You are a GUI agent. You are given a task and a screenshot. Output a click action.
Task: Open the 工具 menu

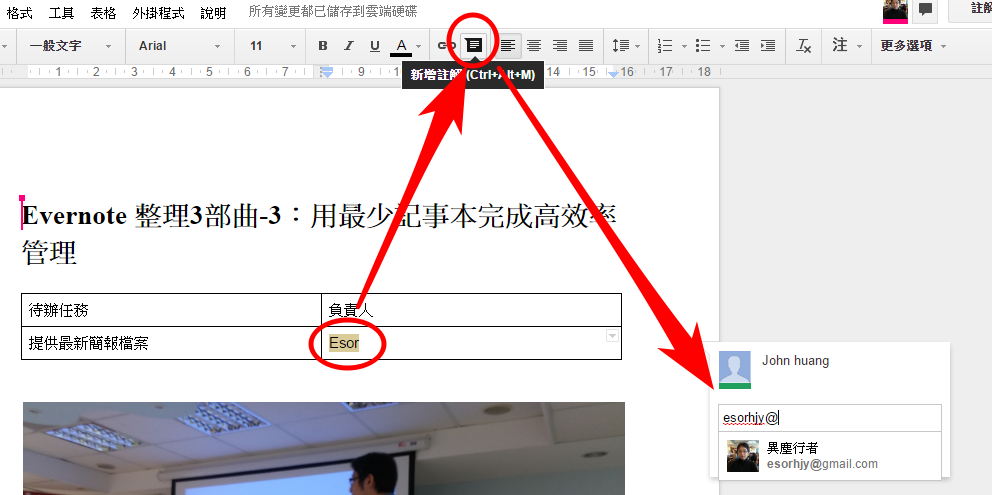61,12
